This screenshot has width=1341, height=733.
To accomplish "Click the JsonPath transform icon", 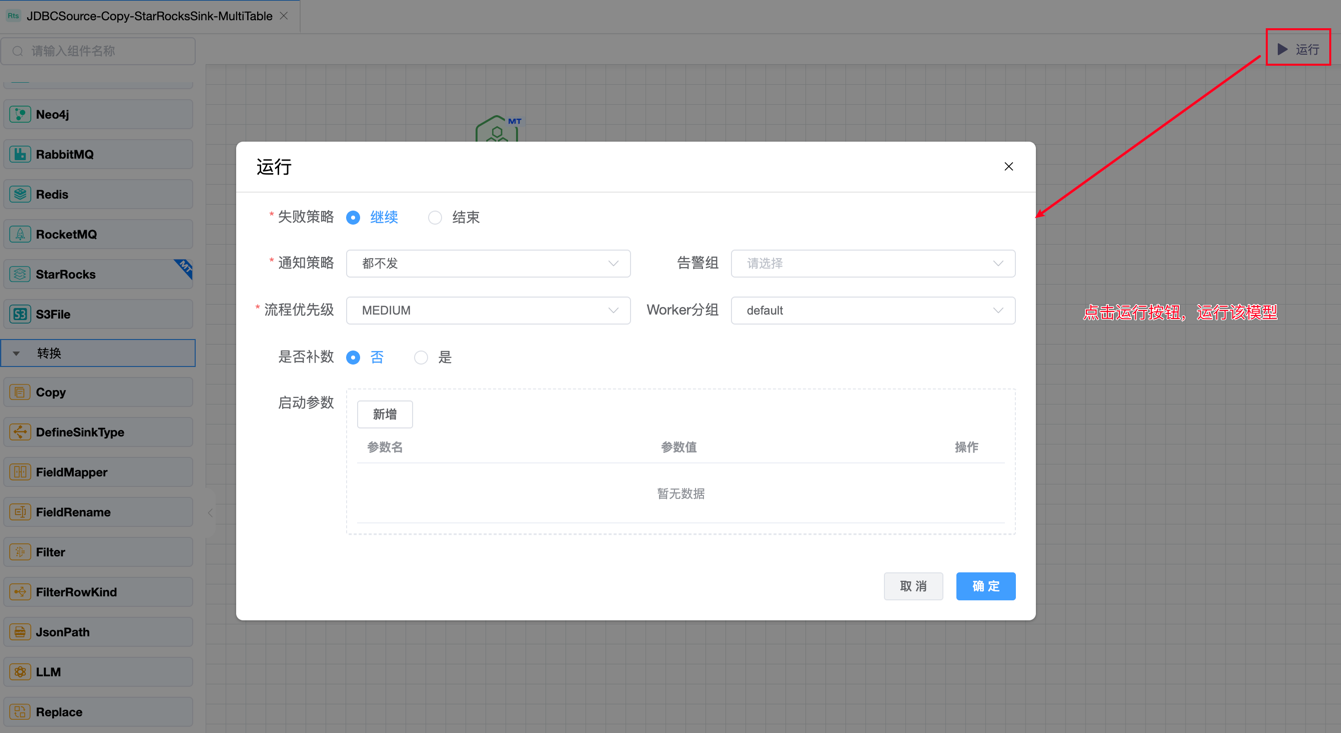I will tap(20, 632).
